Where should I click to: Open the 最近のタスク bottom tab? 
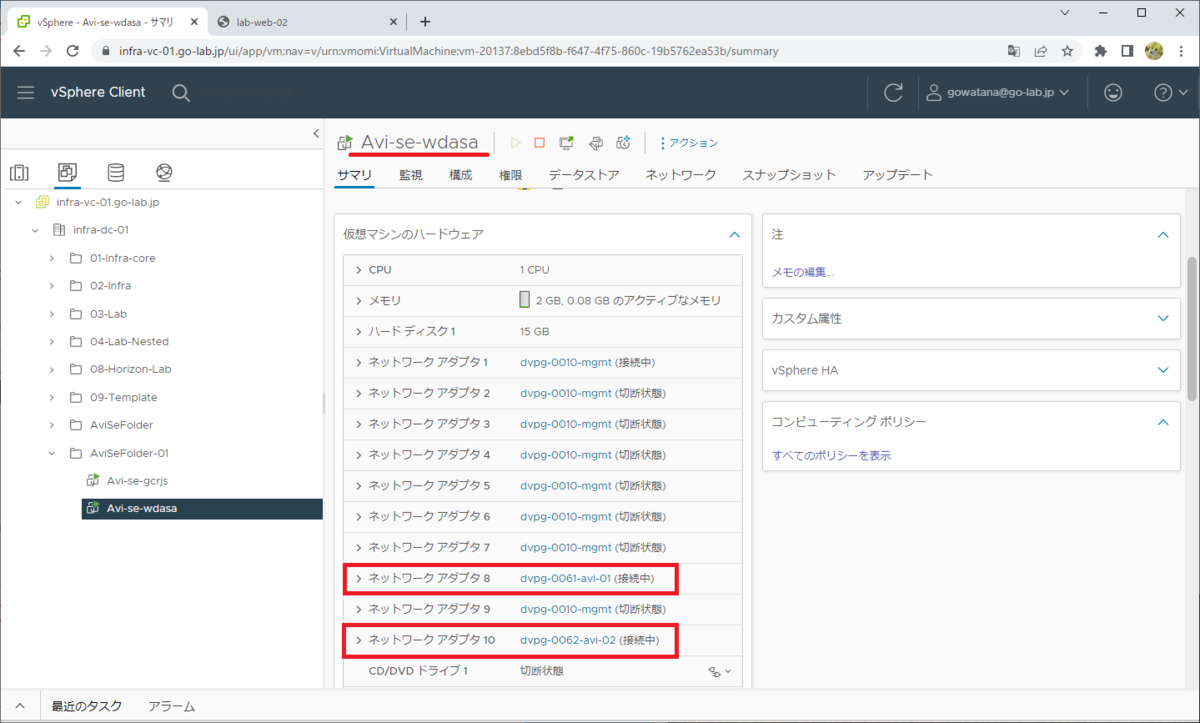tap(86, 706)
